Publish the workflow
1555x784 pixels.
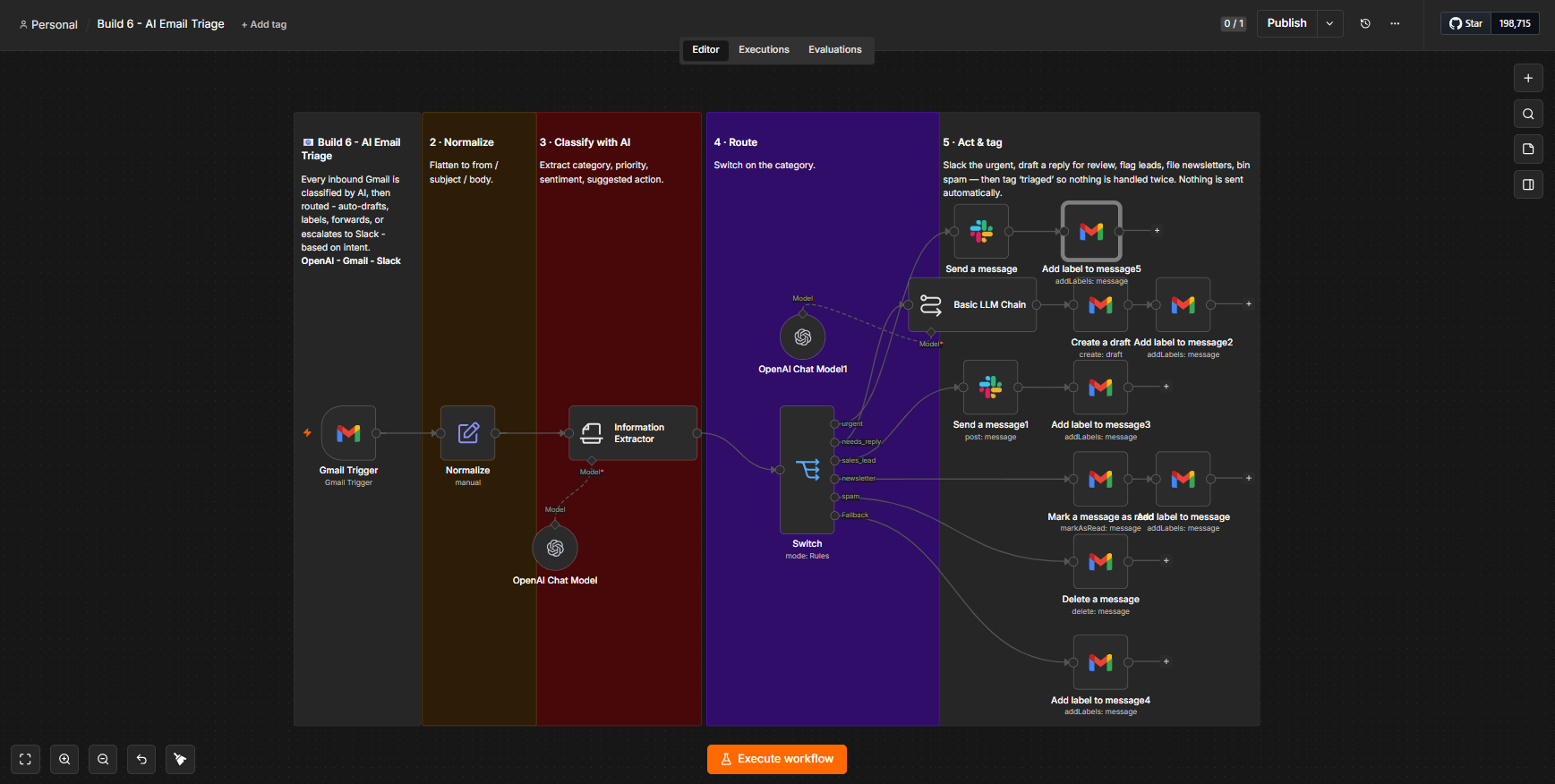click(x=1286, y=23)
